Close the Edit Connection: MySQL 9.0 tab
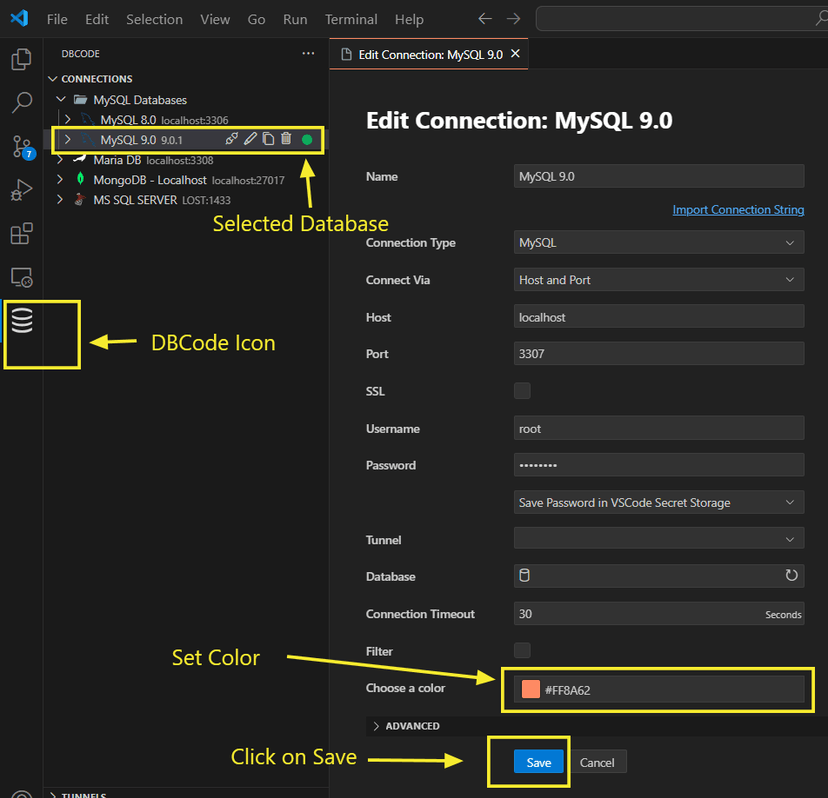The height and width of the screenshot is (798, 828). [x=515, y=53]
